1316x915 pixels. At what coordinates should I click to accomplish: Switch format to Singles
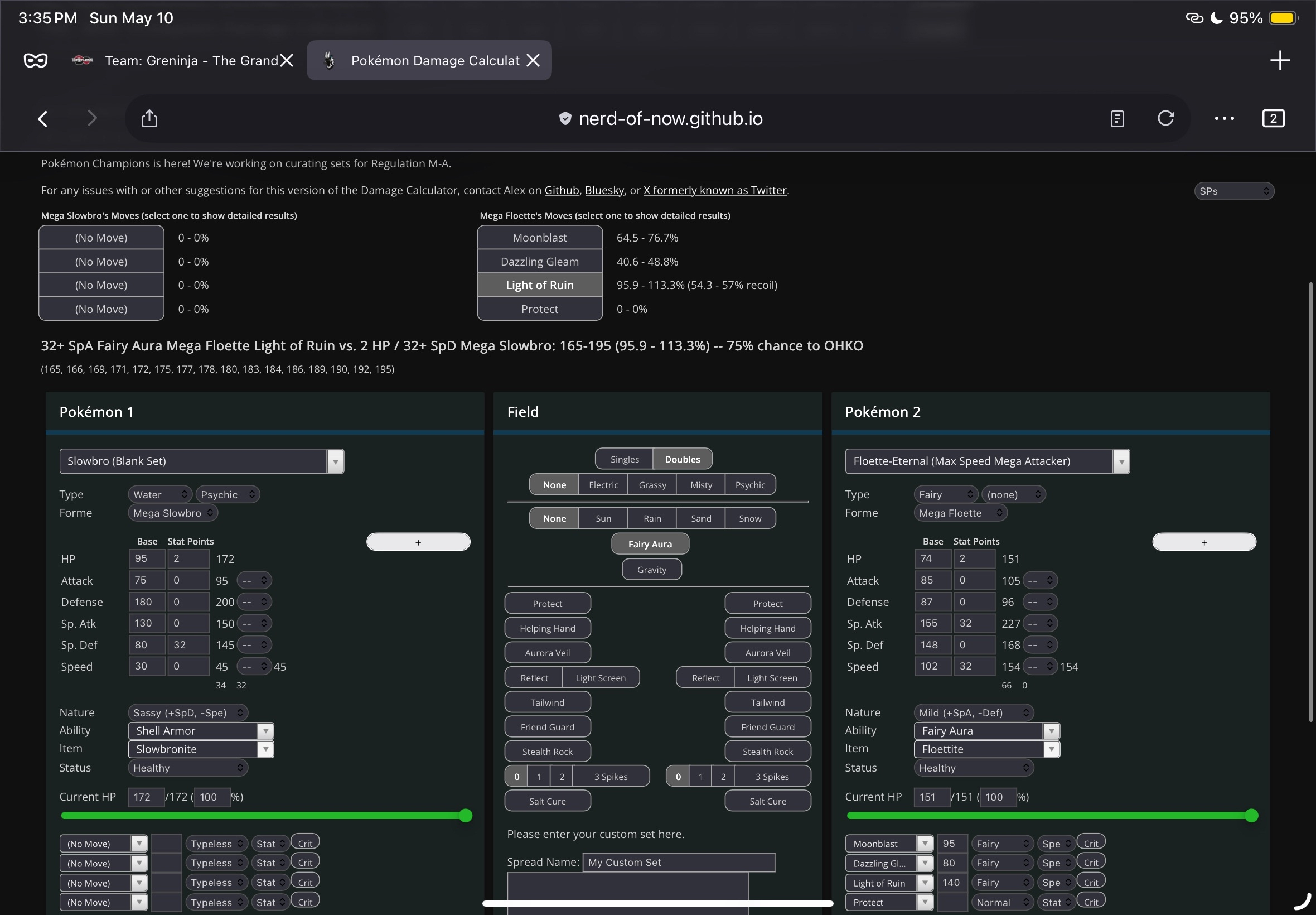[x=625, y=459]
